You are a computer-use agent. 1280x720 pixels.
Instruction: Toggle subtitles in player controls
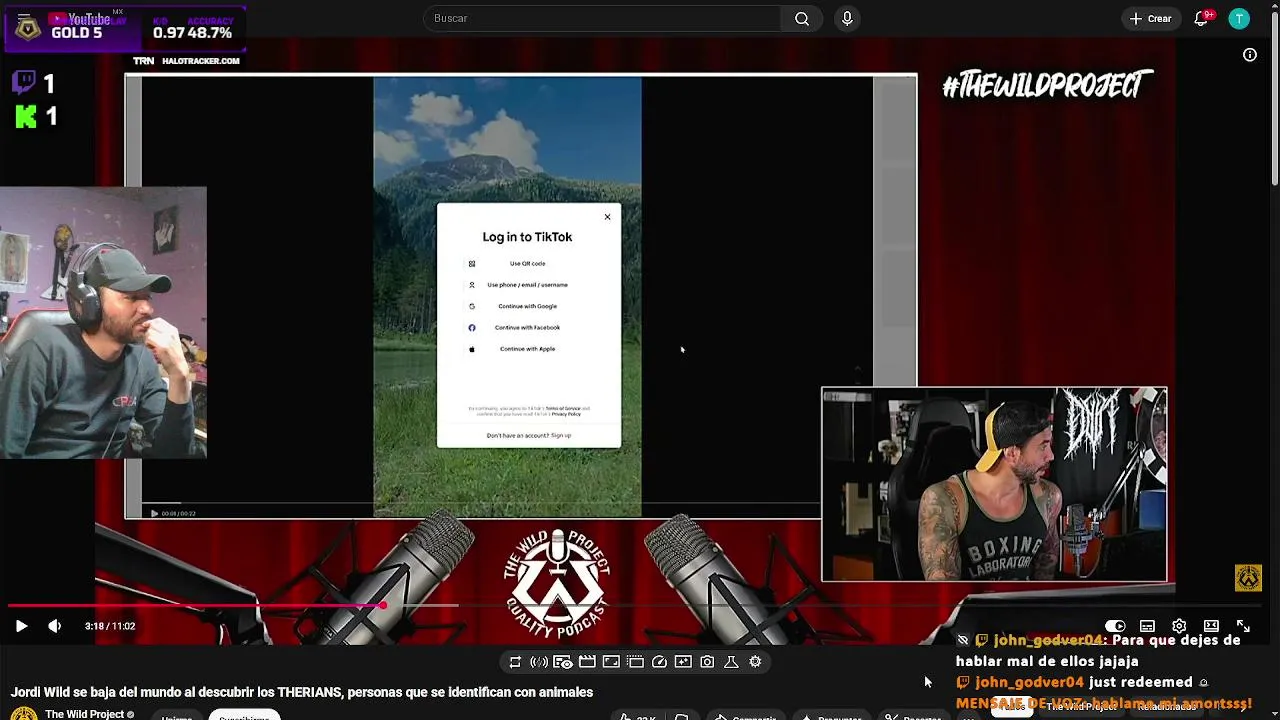(x=1147, y=626)
